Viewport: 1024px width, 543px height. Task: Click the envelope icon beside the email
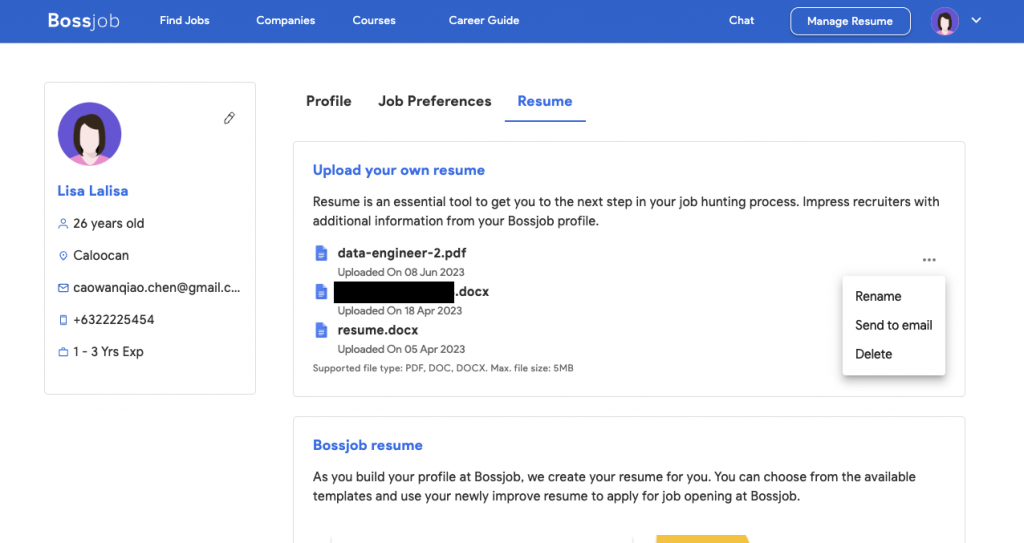pyautogui.click(x=63, y=288)
